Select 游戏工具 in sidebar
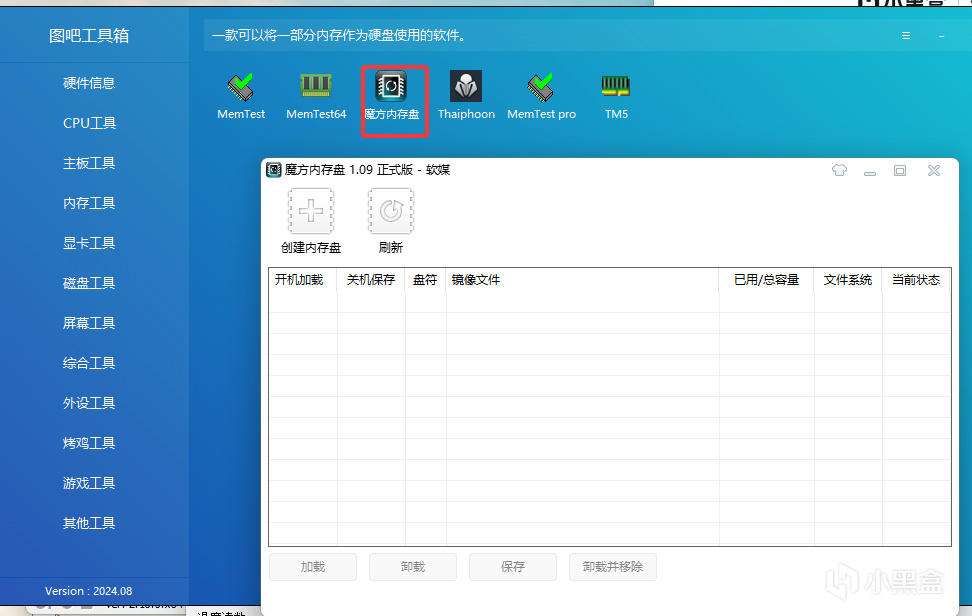972x616 pixels. coord(89,483)
